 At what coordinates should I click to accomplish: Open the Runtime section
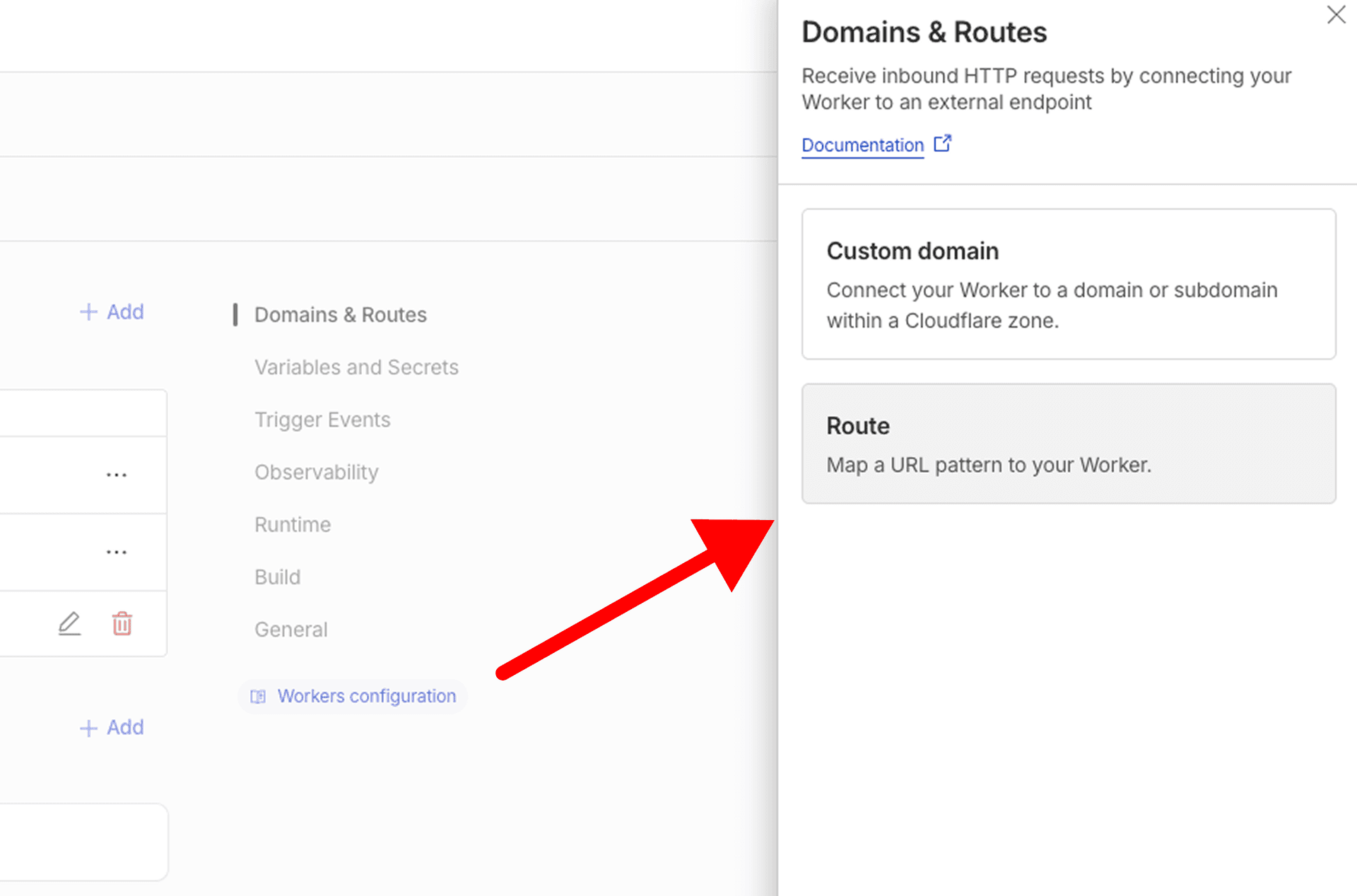(292, 524)
